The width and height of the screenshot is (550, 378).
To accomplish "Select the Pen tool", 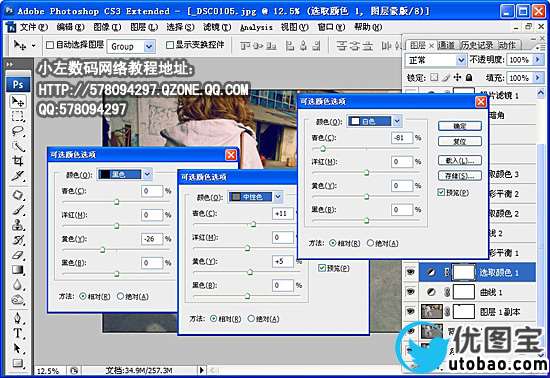I will point(18,318).
